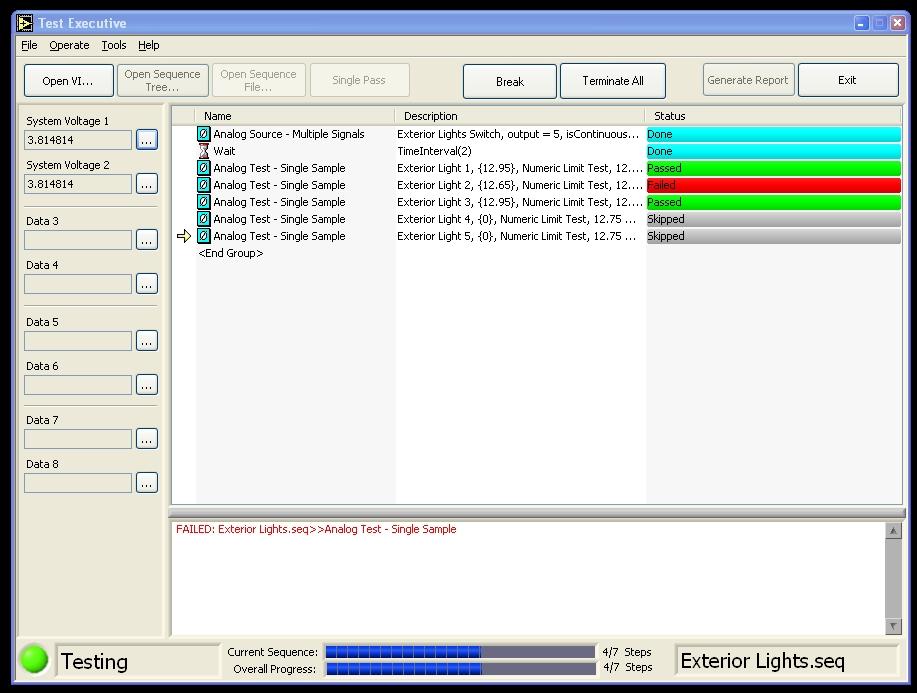
Task: Open the Operate menu
Action: [69, 45]
